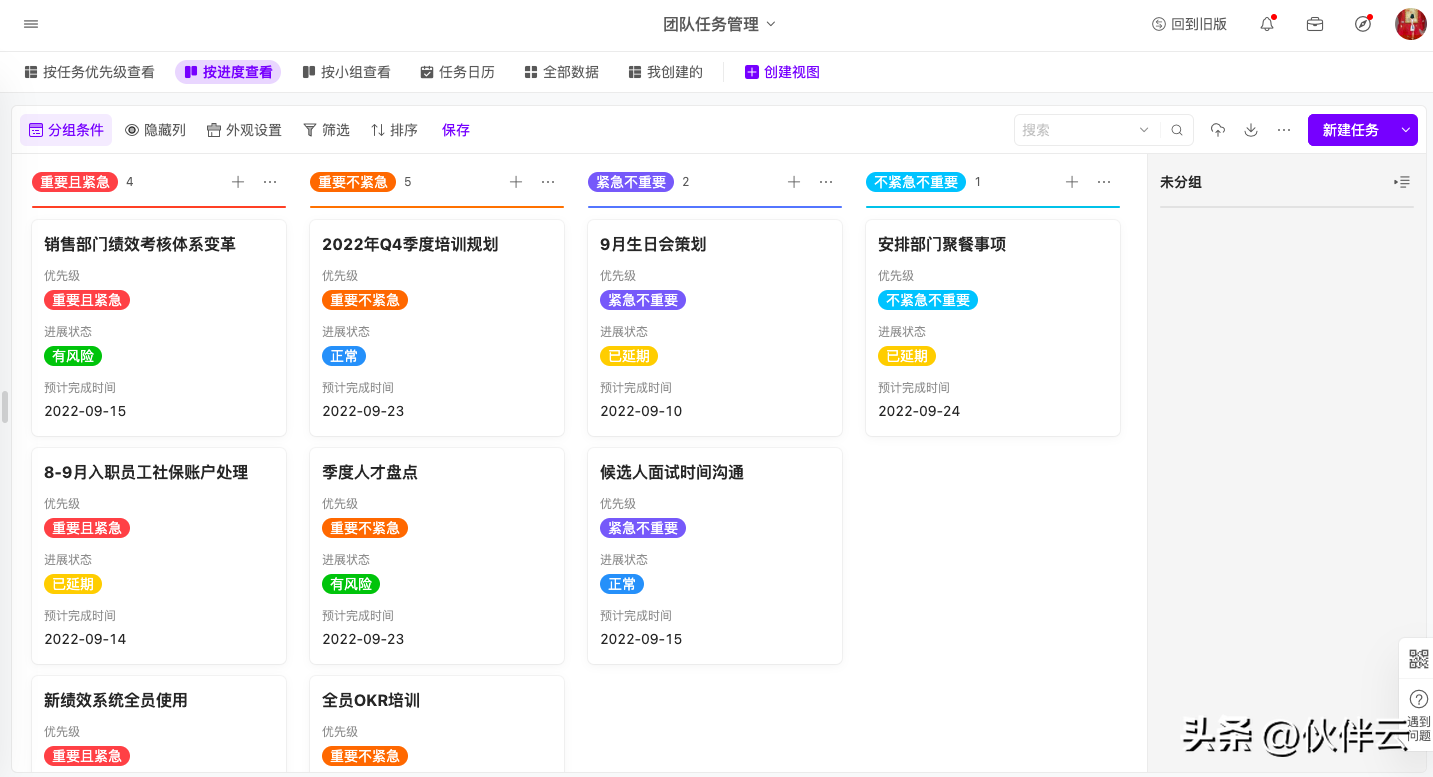Image resolution: width=1433 pixels, height=777 pixels.
Task: Toggle the 分组条件 grouping option
Action: [66, 130]
